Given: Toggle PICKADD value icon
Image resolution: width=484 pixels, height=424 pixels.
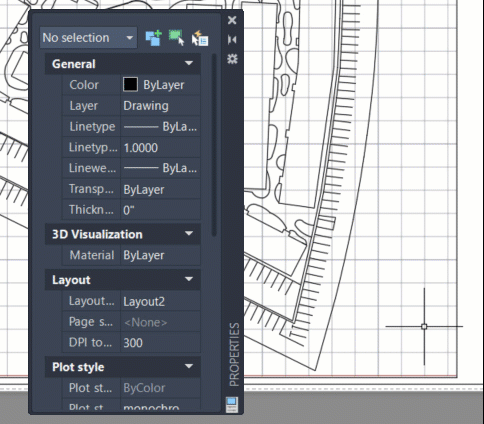Looking at the screenshot, I should (x=154, y=38).
